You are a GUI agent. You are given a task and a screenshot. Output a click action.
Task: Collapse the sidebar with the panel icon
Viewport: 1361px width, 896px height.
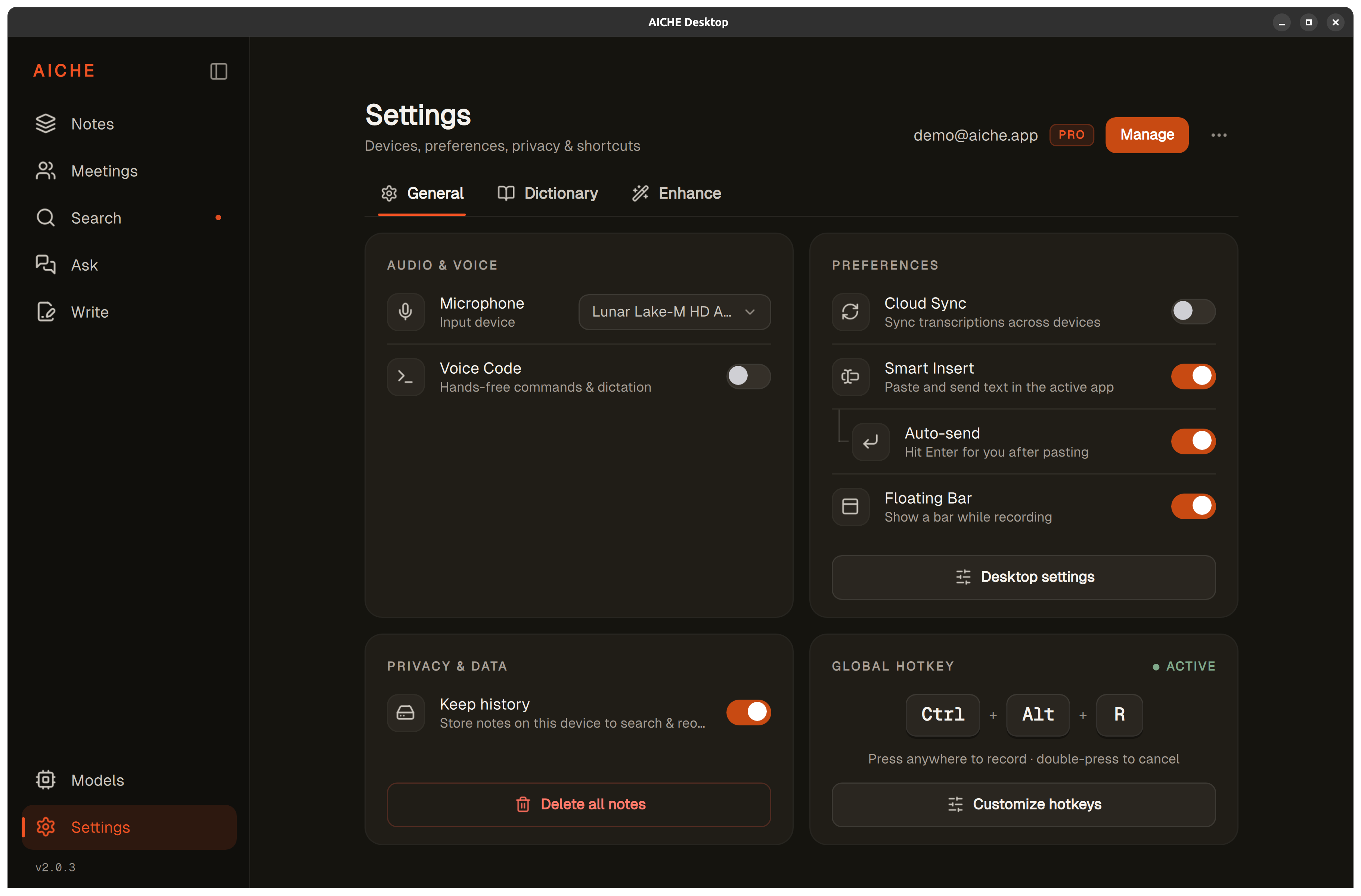click(218, 71)
